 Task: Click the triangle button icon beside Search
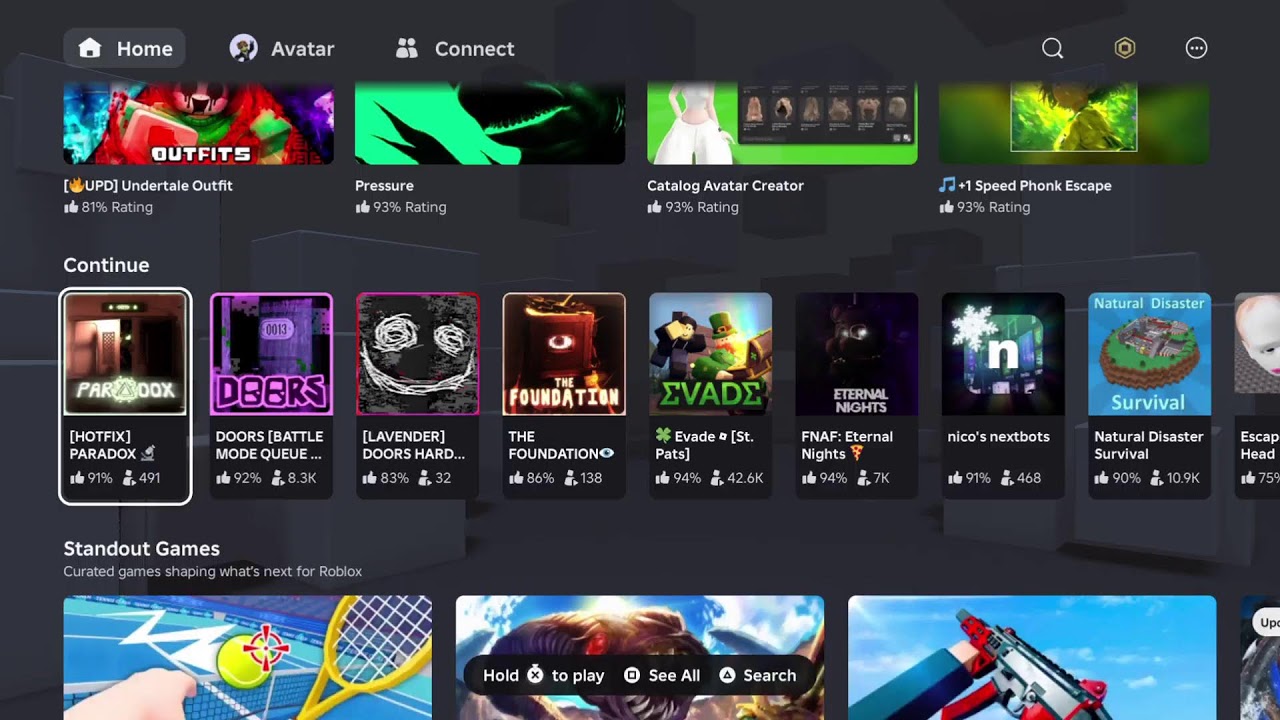click(x=727, y=675)
